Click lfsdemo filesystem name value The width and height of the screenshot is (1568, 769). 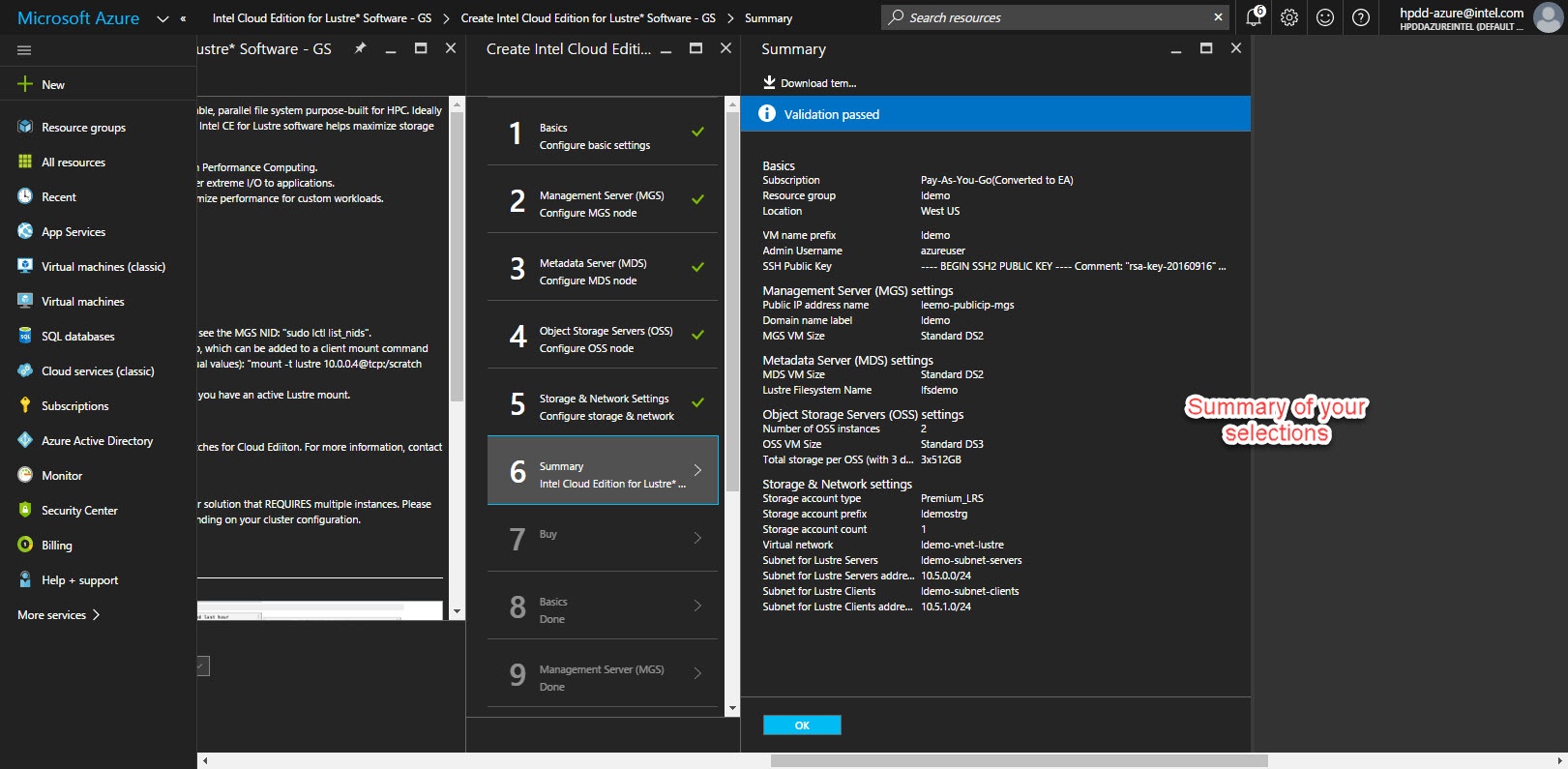tap(939, 390)
